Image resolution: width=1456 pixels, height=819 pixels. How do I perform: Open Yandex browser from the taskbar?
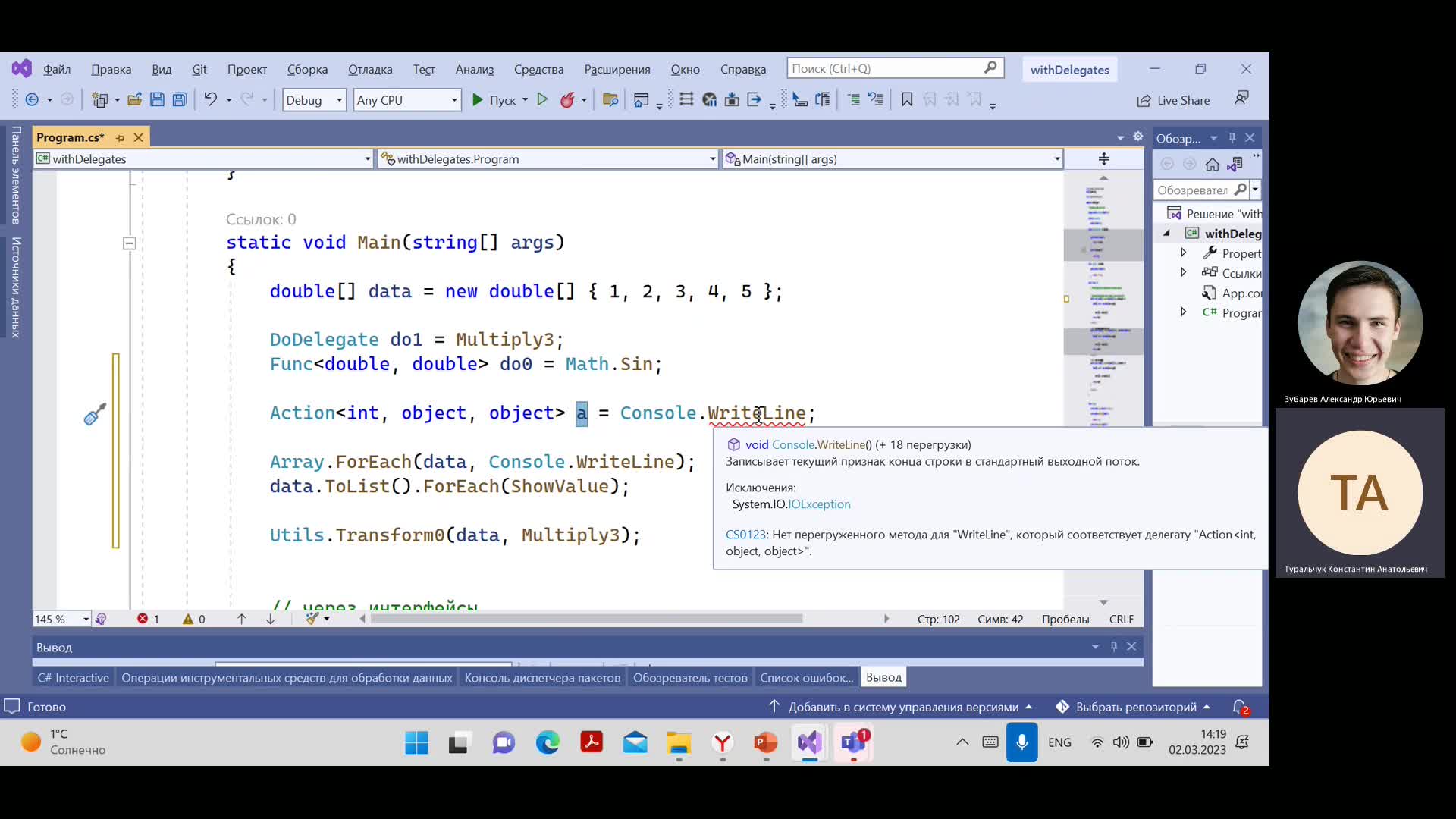point(723,742)
